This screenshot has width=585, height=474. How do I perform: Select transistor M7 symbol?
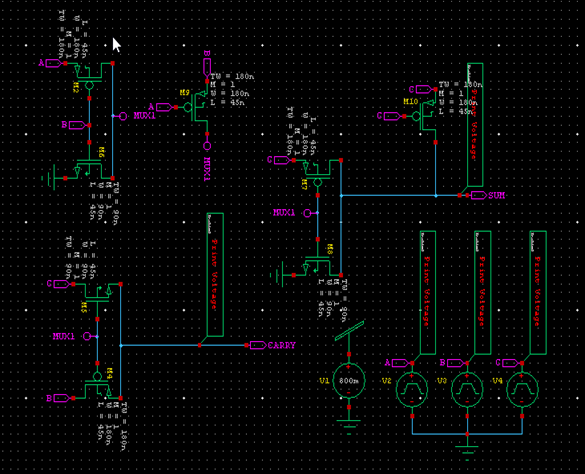(317, 173)
